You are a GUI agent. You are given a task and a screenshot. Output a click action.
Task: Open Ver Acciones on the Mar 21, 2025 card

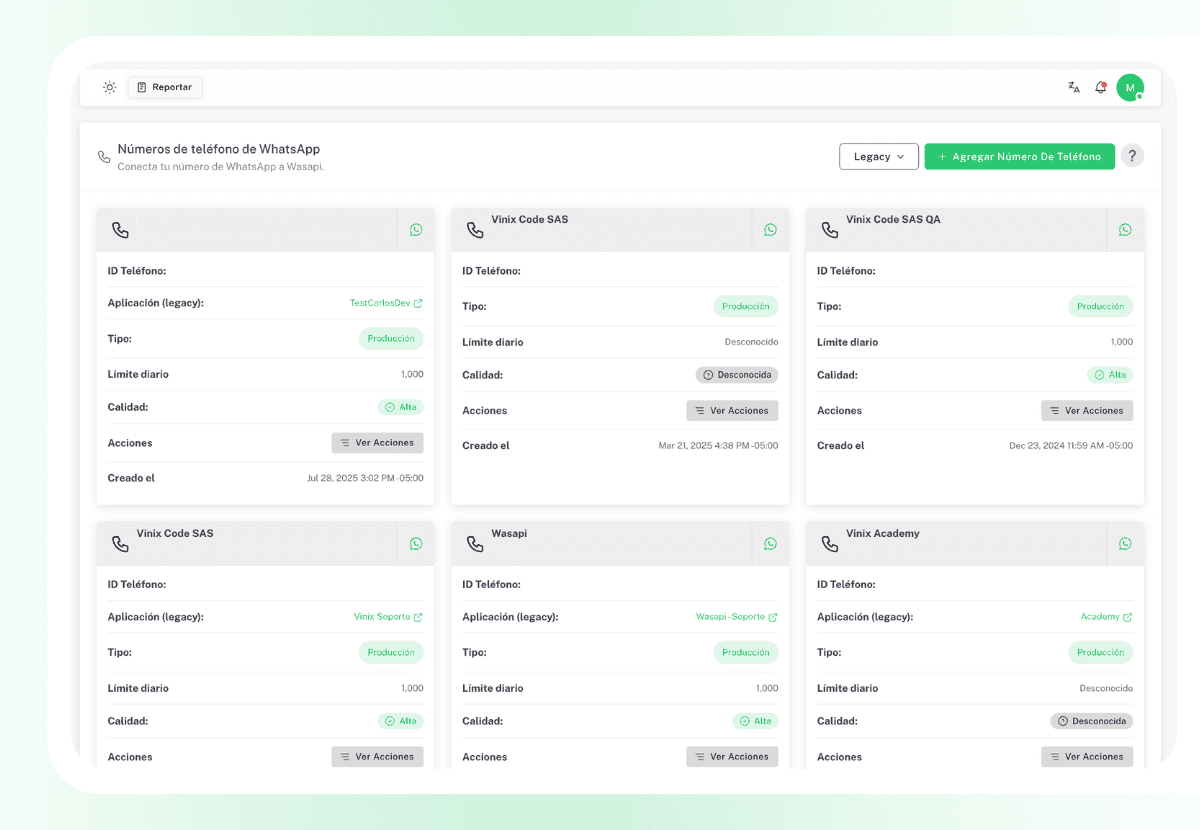point(732,411)
